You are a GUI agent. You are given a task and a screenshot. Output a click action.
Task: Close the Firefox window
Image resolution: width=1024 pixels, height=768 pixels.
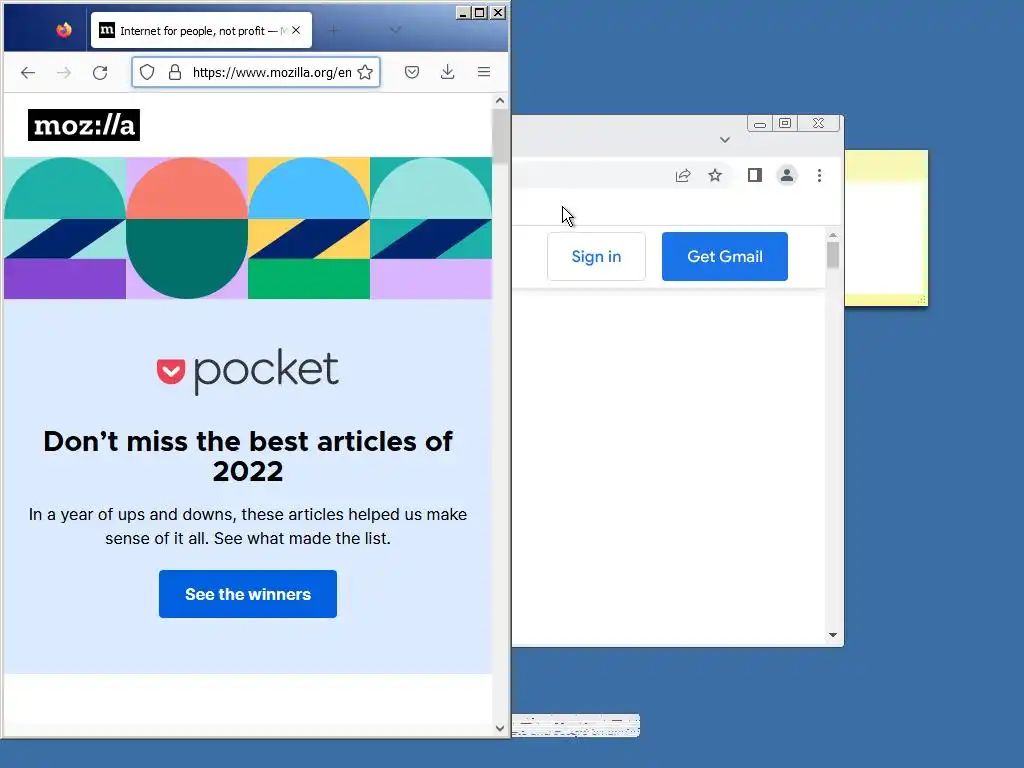[x=498, y=12]
